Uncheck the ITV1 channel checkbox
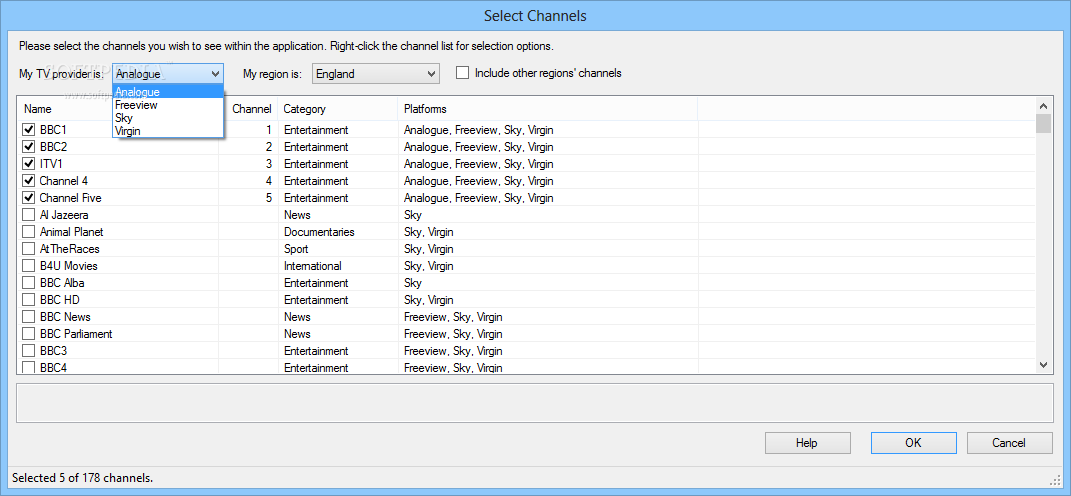Viewport: 1071px width, 496px height. click(x=29, y=163)
